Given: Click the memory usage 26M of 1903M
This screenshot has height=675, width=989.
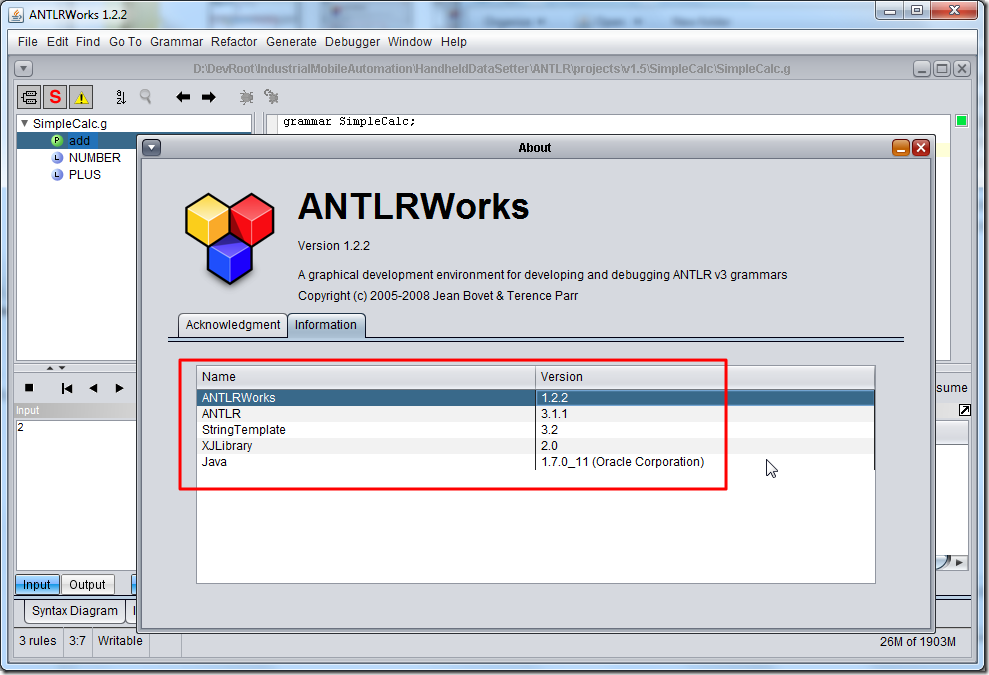Looking at the screenshot, I should click(x=918, y=642).
